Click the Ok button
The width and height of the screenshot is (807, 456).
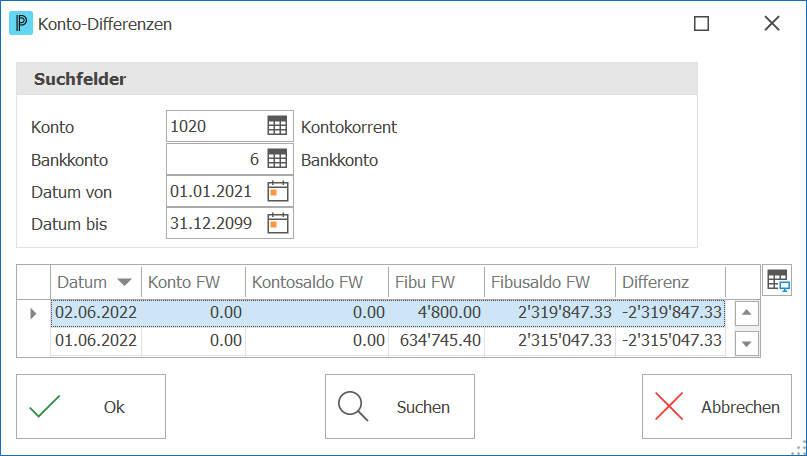pyautogui.click(x=91, y=407)
